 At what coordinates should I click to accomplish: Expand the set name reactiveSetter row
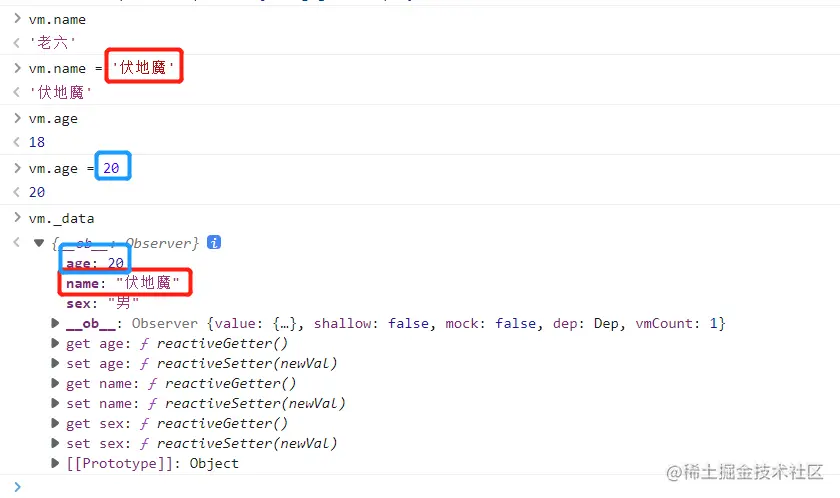click(x=55, y=403)
